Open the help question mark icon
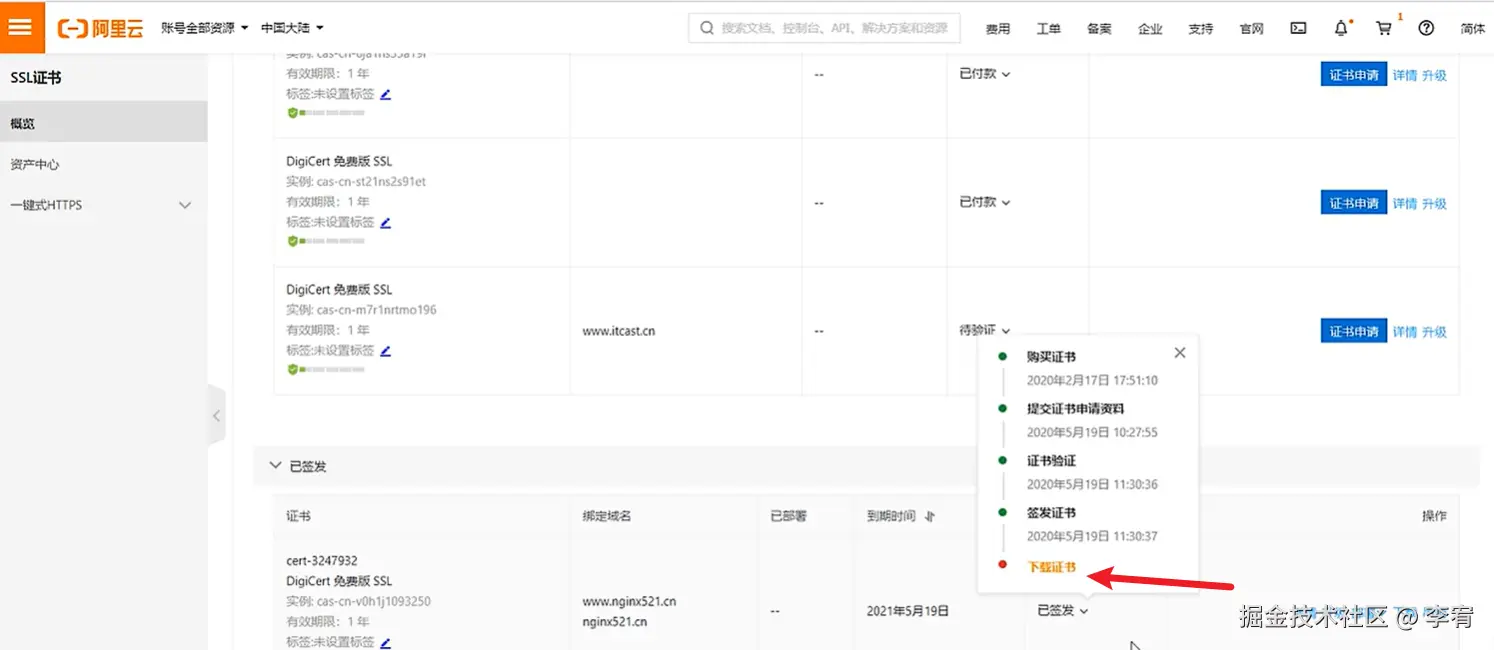Screen dimensions: 1494x650 click(1426, 28)
